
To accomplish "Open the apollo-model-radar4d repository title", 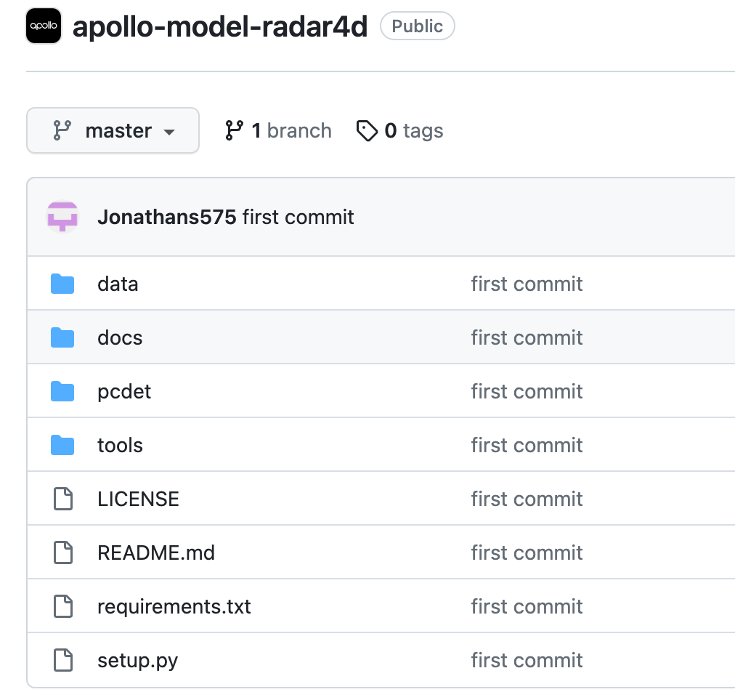I will [221, 26].
